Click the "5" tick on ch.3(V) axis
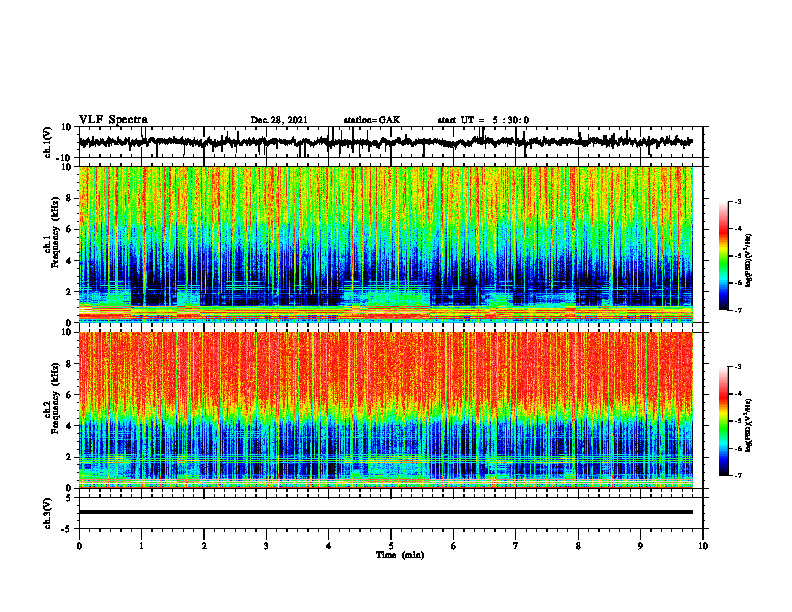The width and height of the screenshot is (792, 612). click(69, 497)
